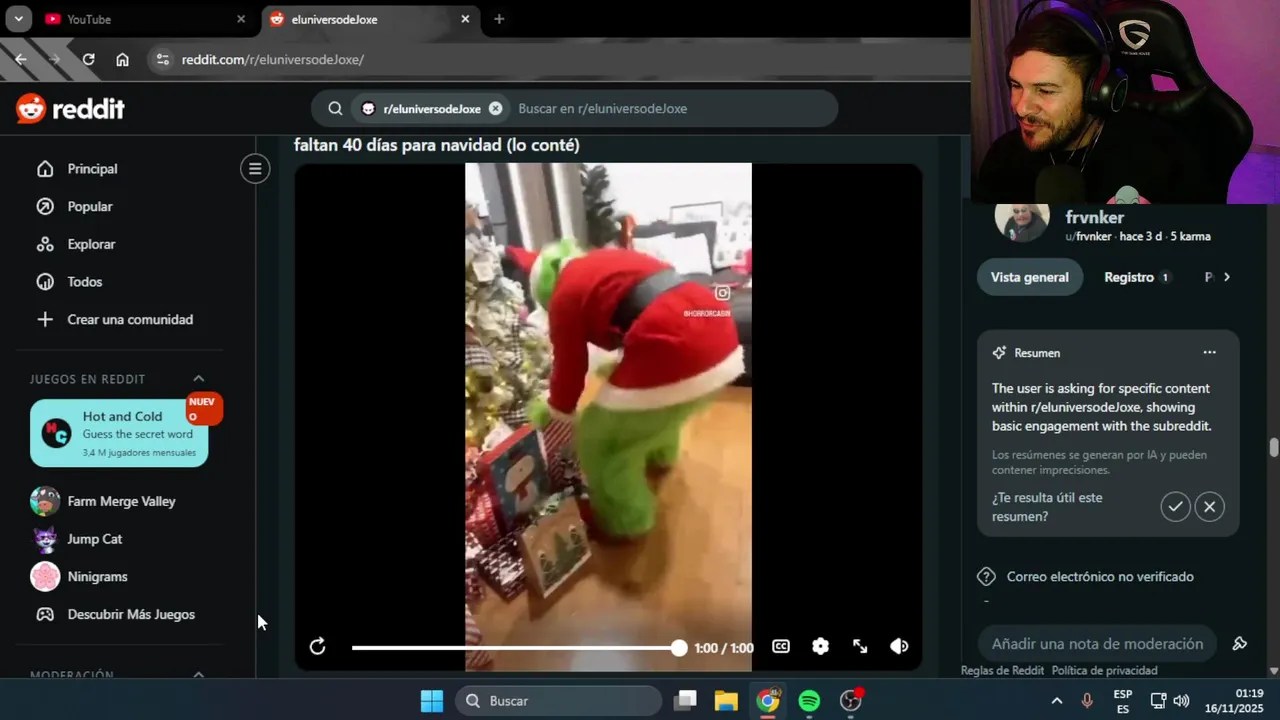This screenshot has width=1280, height=720.
Task: Open the Popular feed
Action: coord(90,207)
